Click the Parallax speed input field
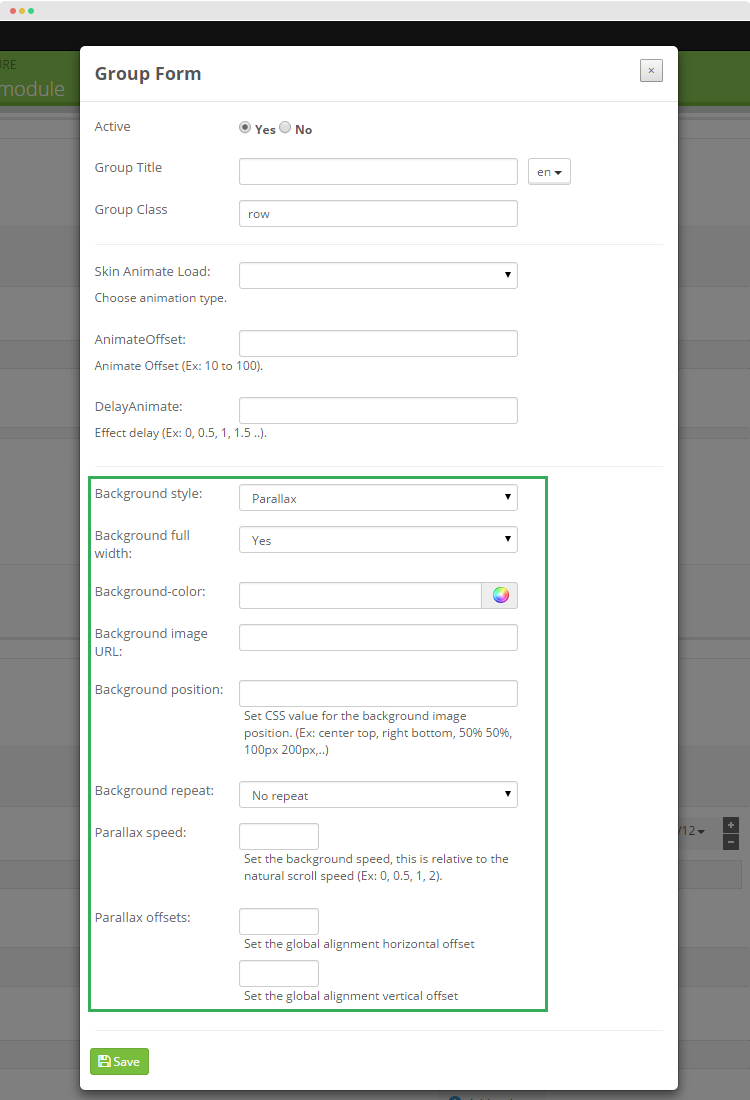 pos(279,836)
